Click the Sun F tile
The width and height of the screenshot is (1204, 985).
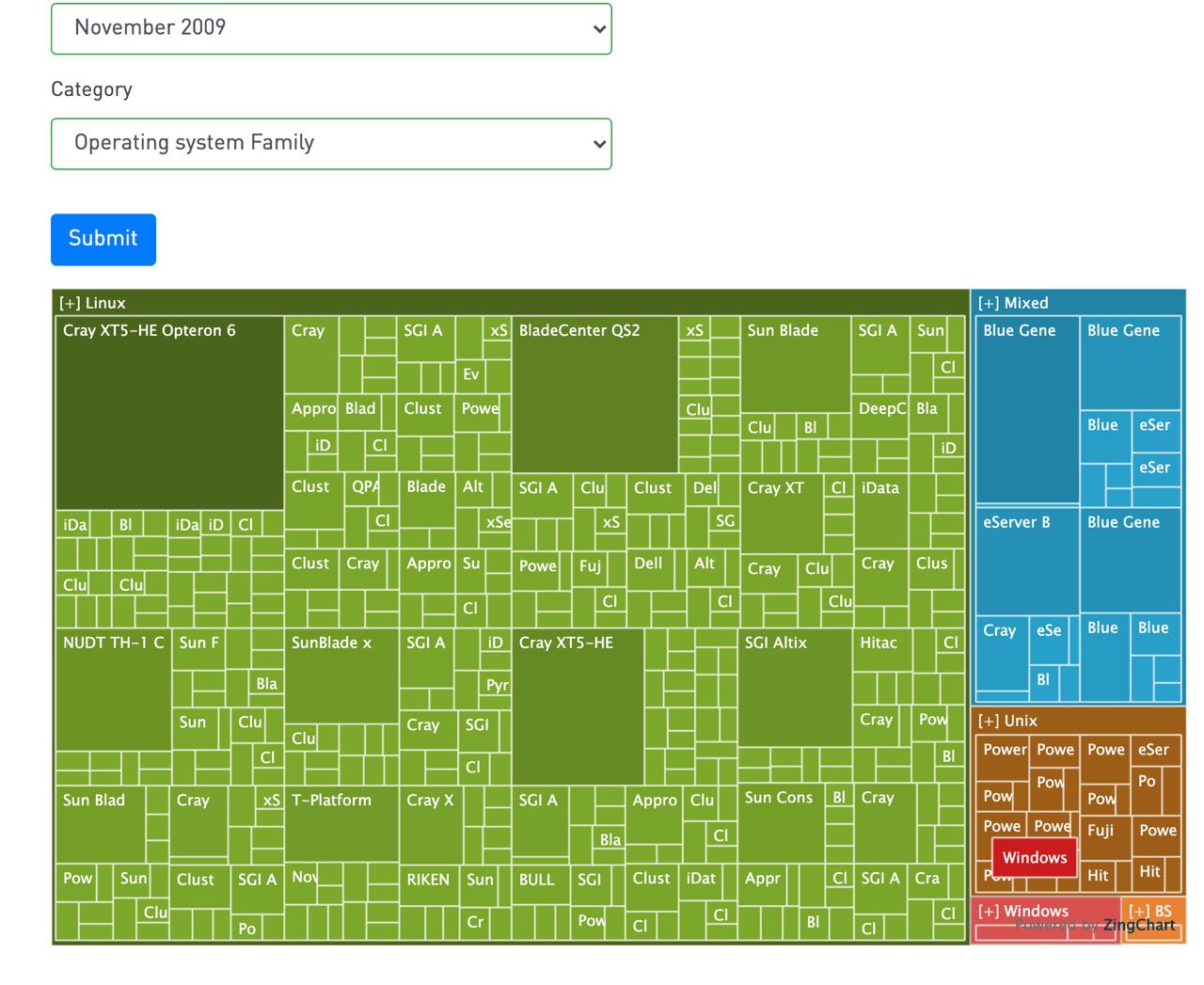[198, 648]
